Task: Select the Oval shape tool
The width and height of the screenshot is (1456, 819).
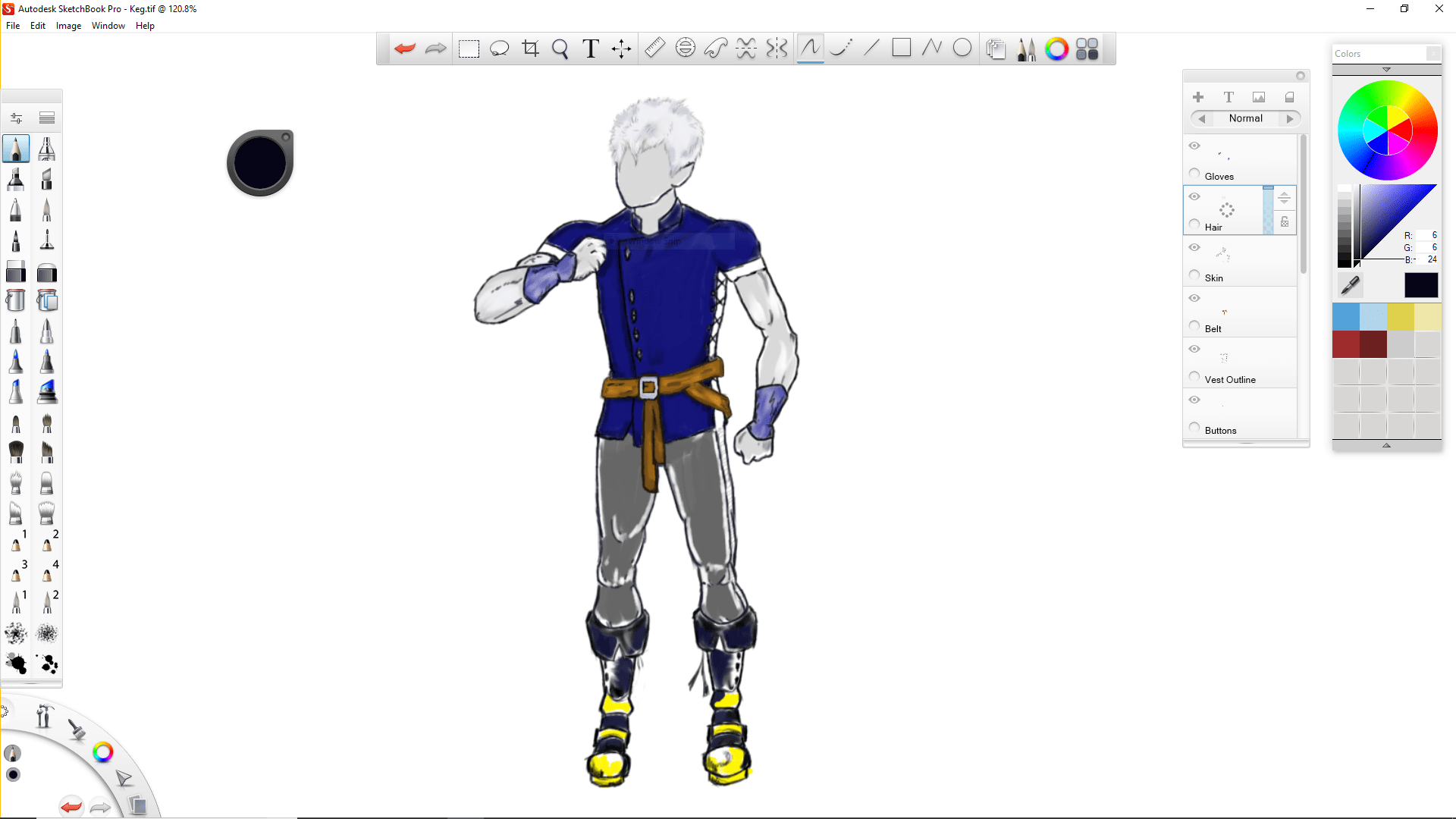Action: pos(962,49)
